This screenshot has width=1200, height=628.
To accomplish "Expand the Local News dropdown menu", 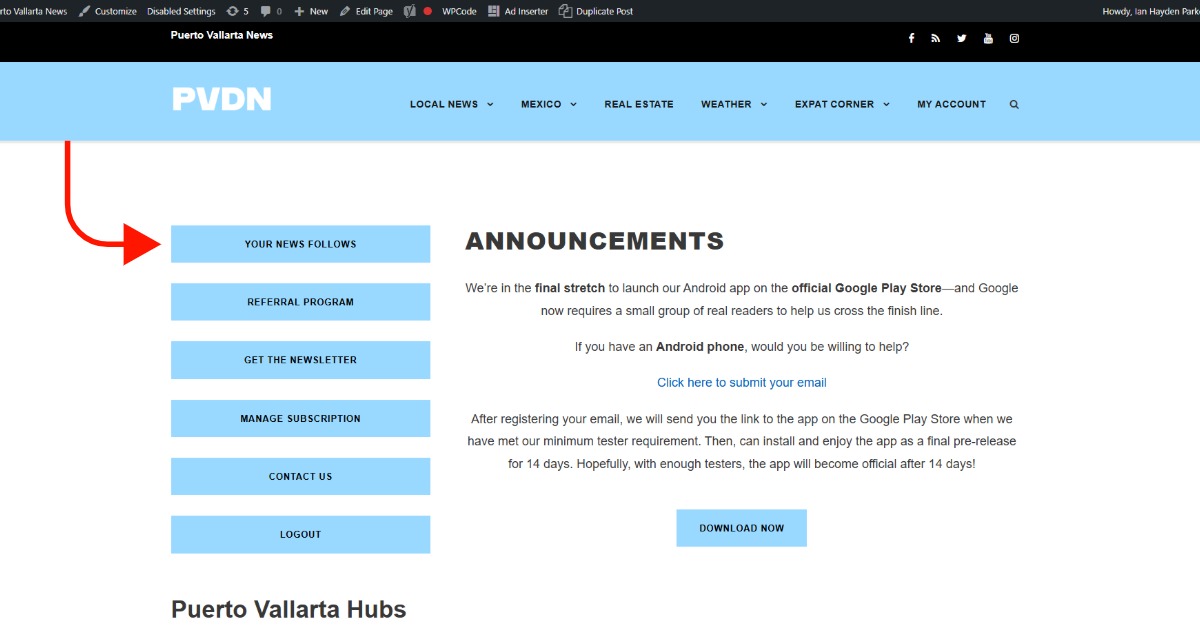I will [x=451, y=104].
